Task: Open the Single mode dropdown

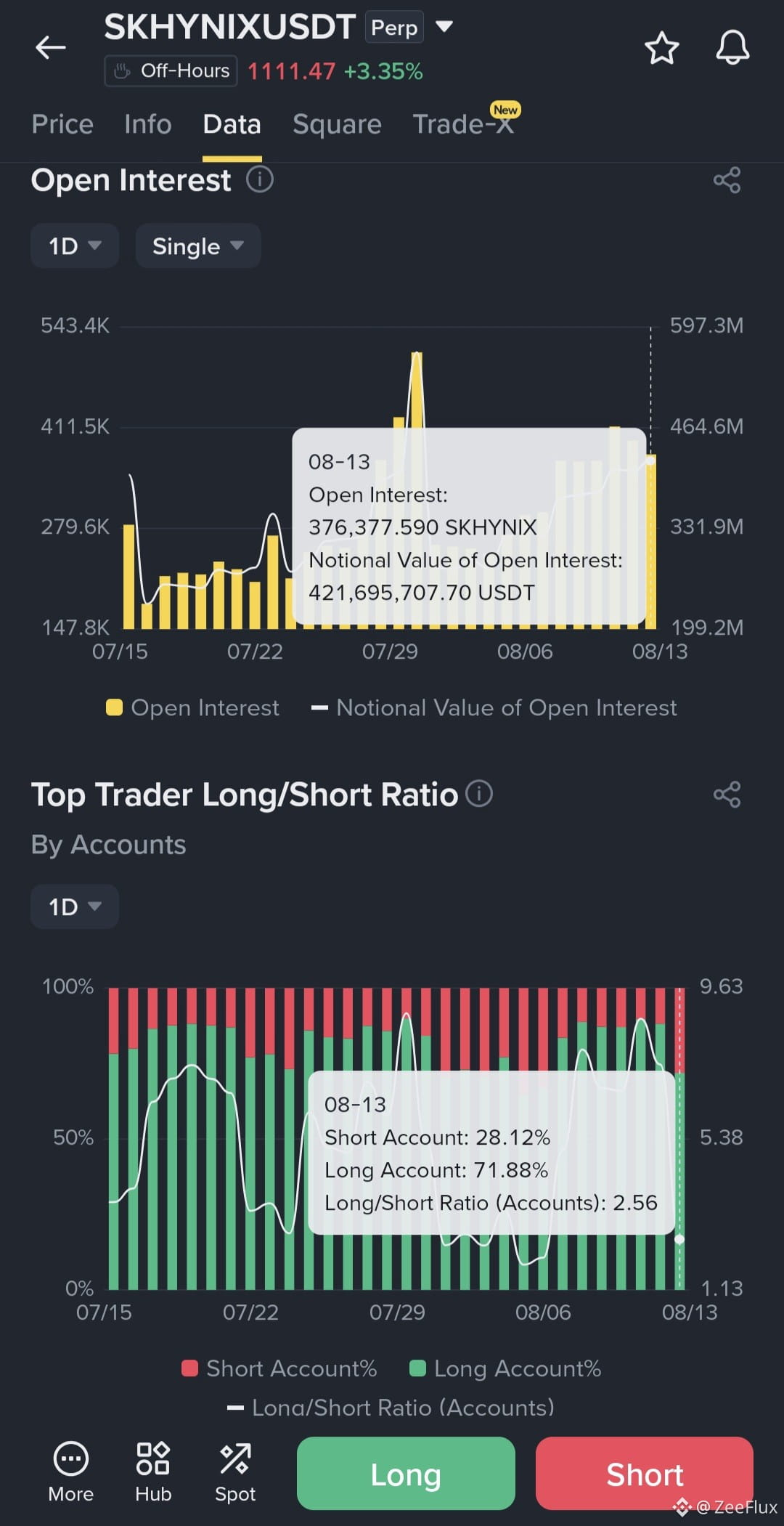Action: (x=198, y=246)
